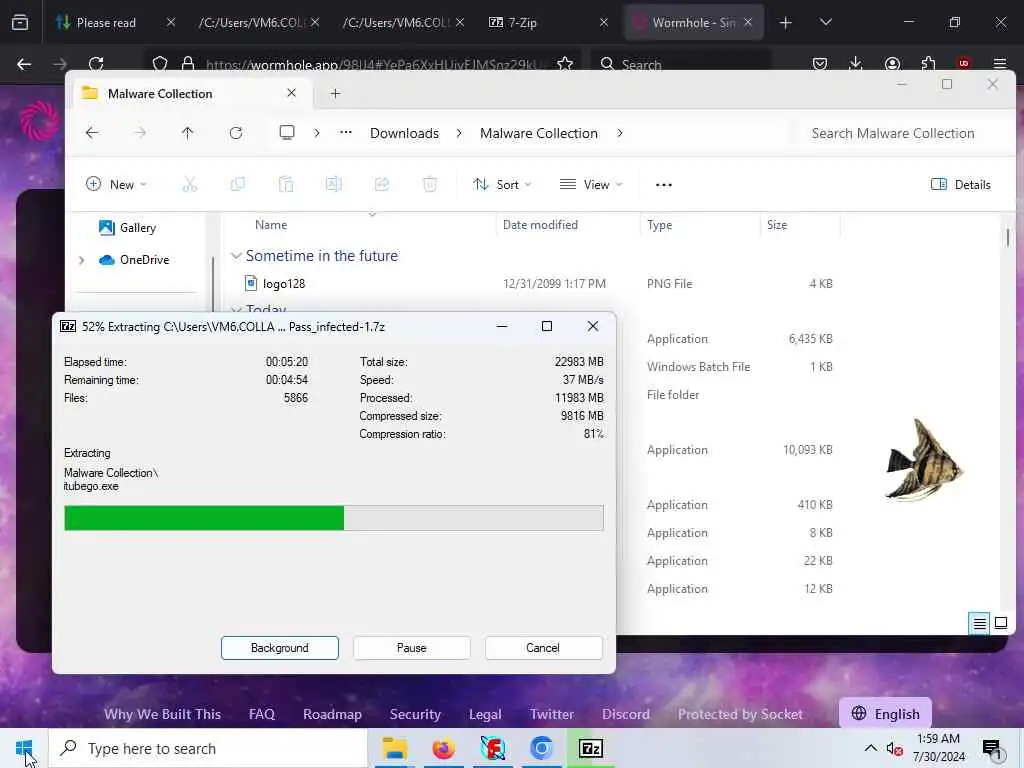Go back in File Explorer
The width and height of the screenshot is (1024, 768).
point(92,133)
